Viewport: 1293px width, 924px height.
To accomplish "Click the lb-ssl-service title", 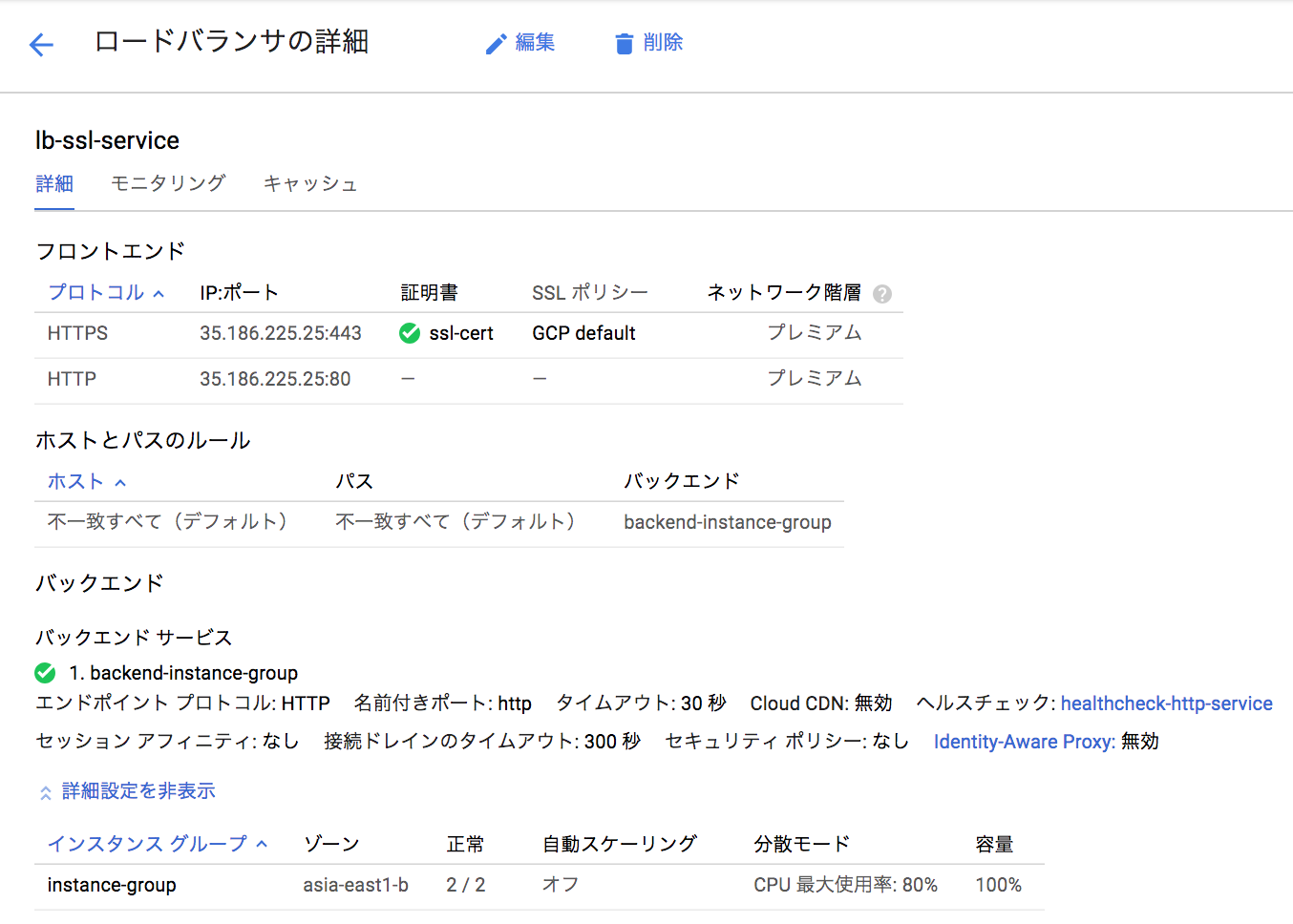I will (107, 140).
